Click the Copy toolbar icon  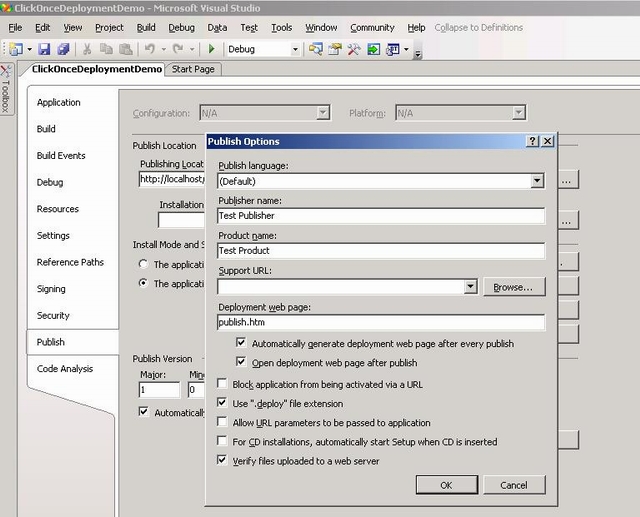(x=106, y=49)
